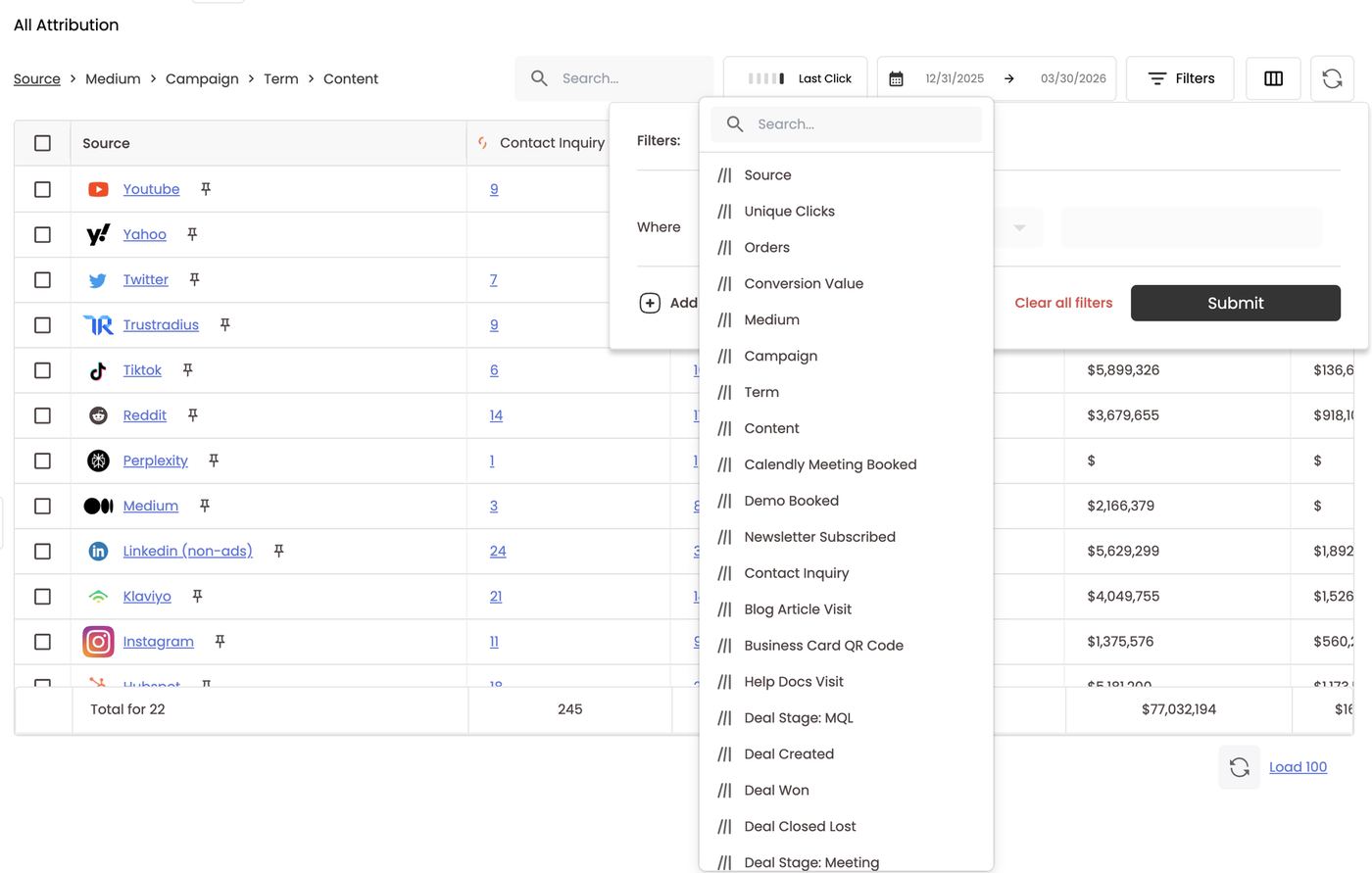Pin the Medium source row
This screenshot has width=1372, height=873.
pyautogui.click(x=204, y=506)
